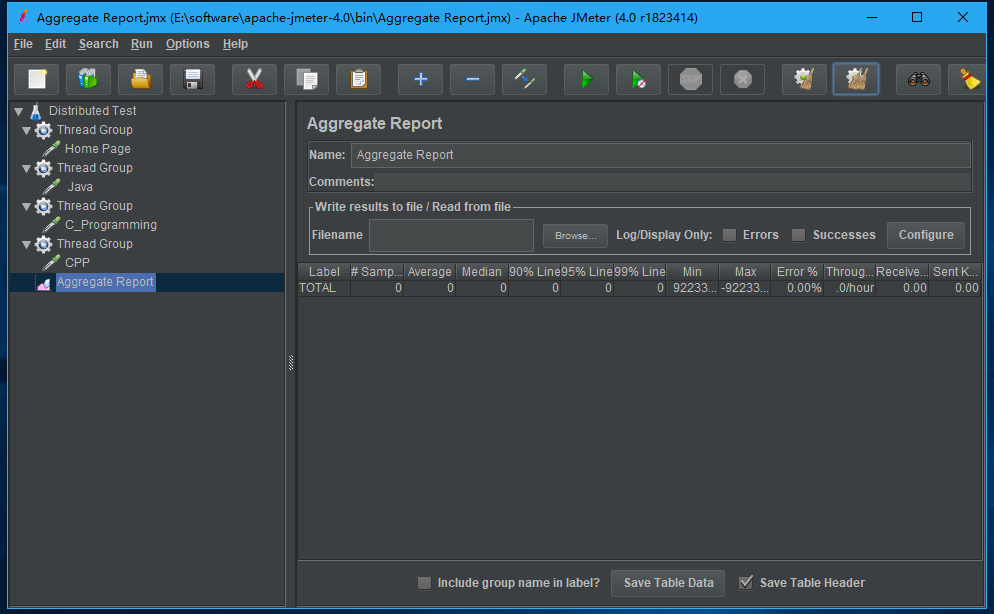This screenshot has height=614, width=994.
Task: Open Search with binoculars icon
Action: click(918, 79)
